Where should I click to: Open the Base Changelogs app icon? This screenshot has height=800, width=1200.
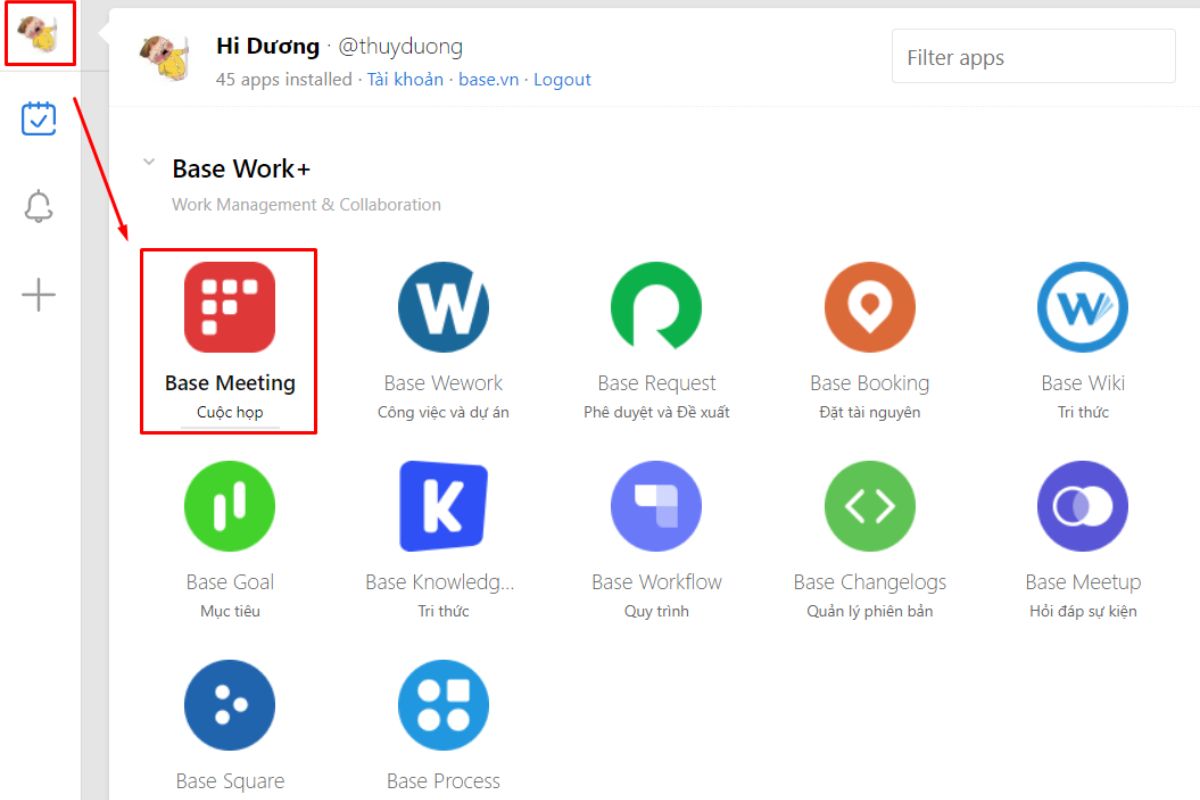(x=870, y=506)
